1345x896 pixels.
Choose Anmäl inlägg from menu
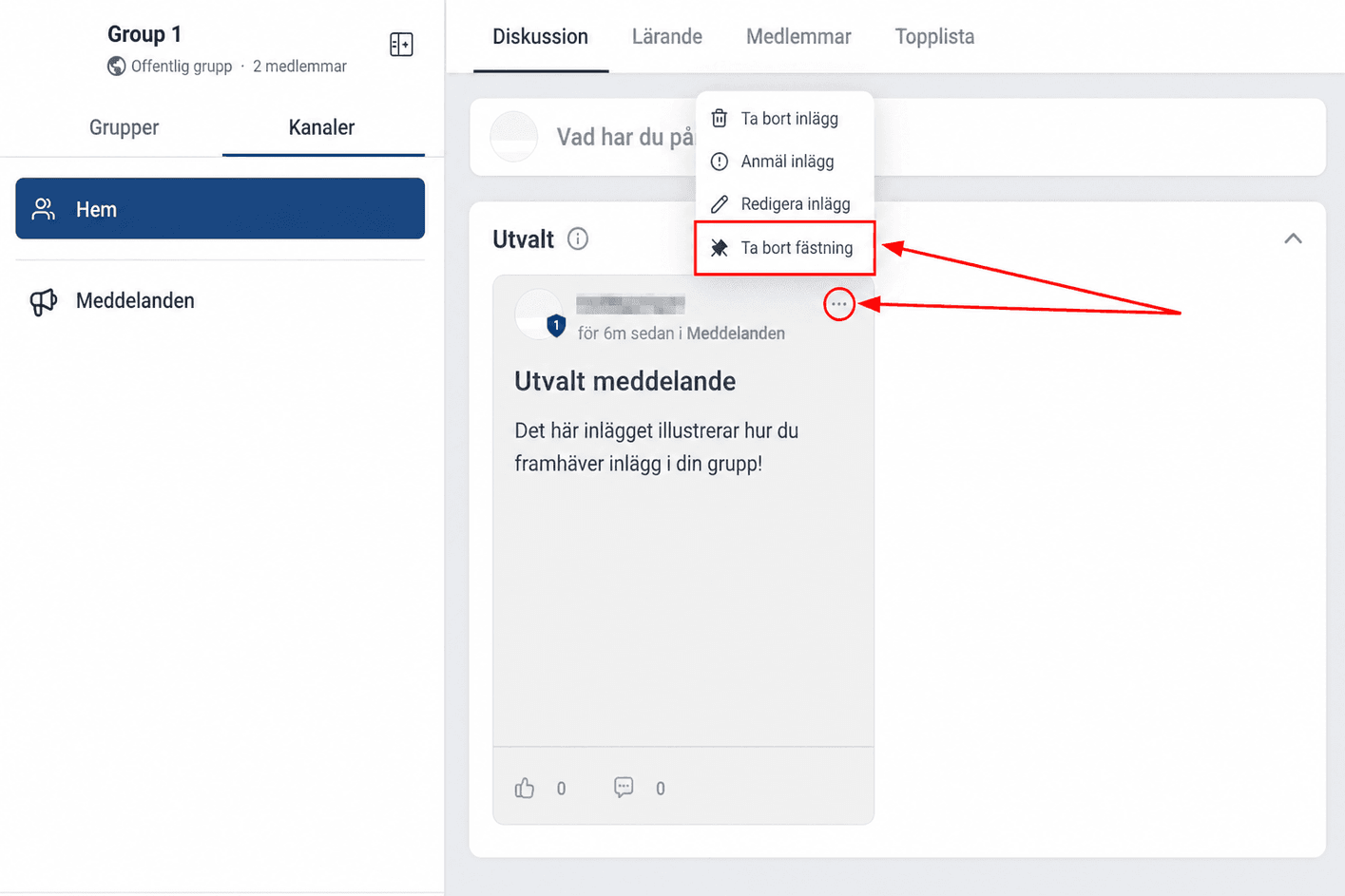(785, 162)
